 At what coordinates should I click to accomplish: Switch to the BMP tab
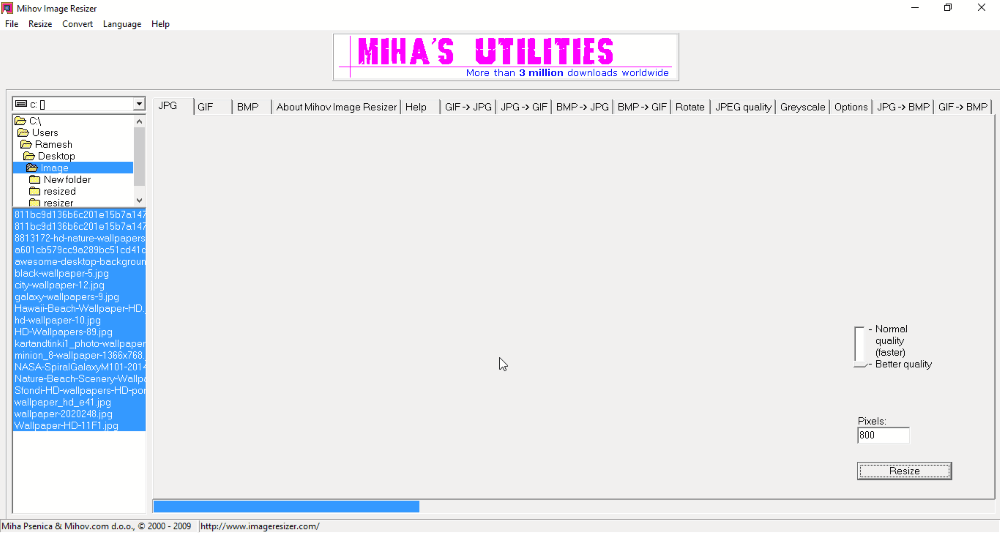[252, 107]
